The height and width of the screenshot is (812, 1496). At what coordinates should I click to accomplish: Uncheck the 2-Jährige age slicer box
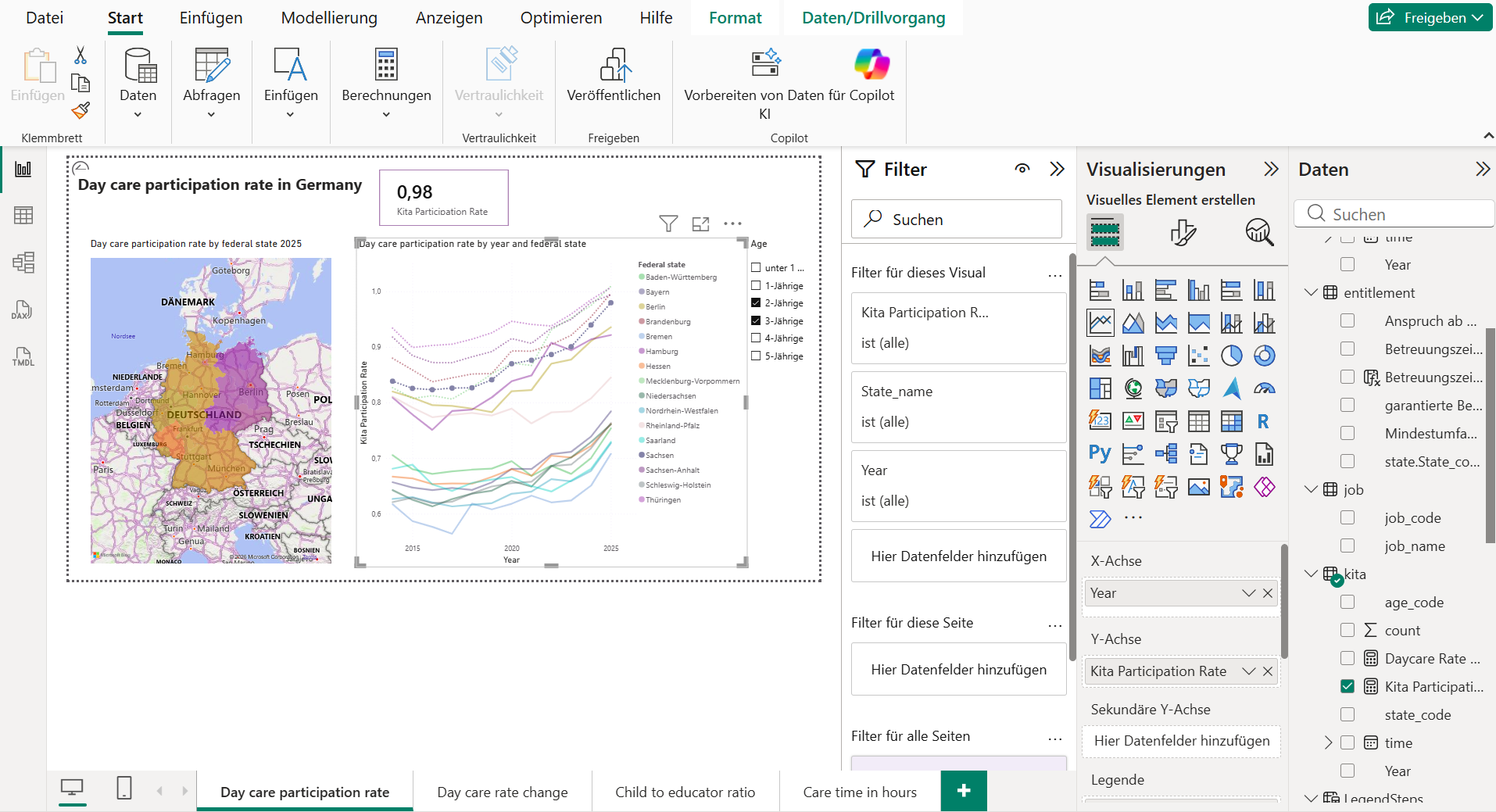click(x=756, y=303)
